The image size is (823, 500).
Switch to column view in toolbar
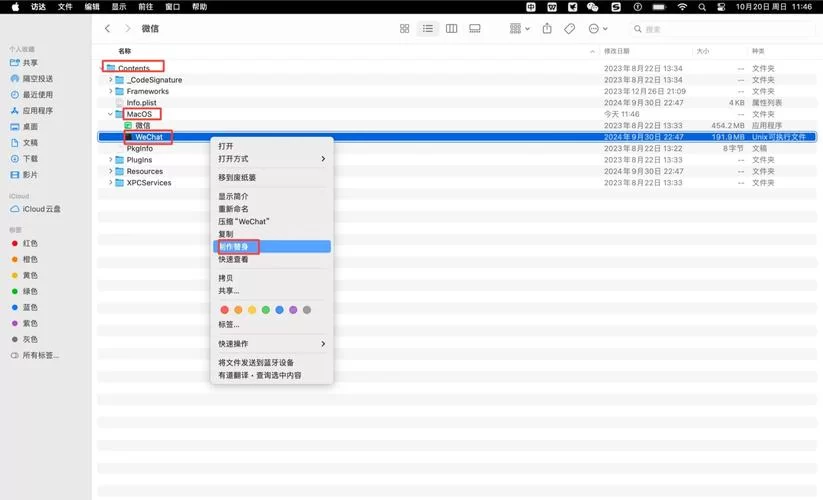pyautogui.click(x=451, y=29)
